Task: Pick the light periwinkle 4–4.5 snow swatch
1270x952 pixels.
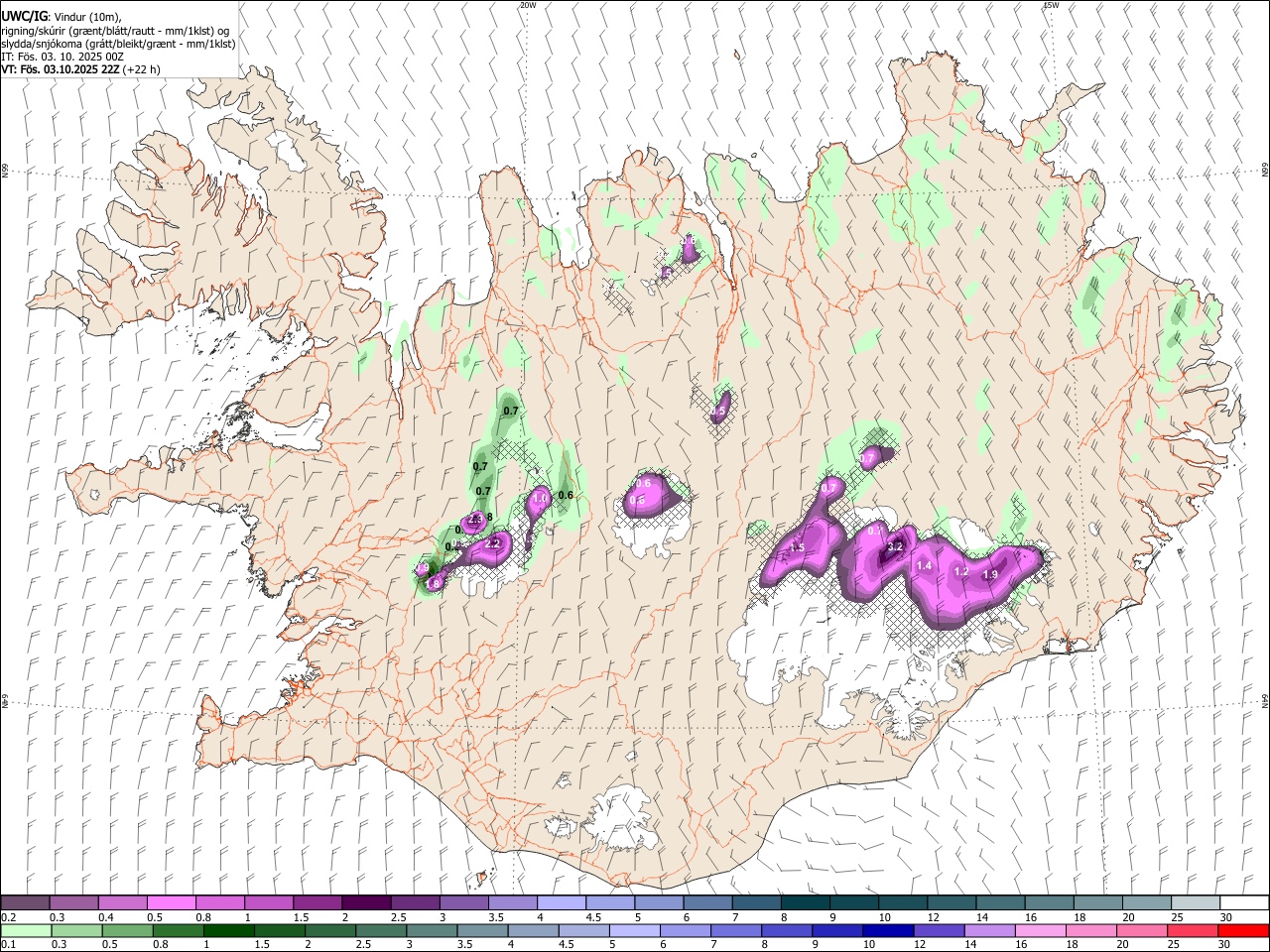Action: point(562,903)
